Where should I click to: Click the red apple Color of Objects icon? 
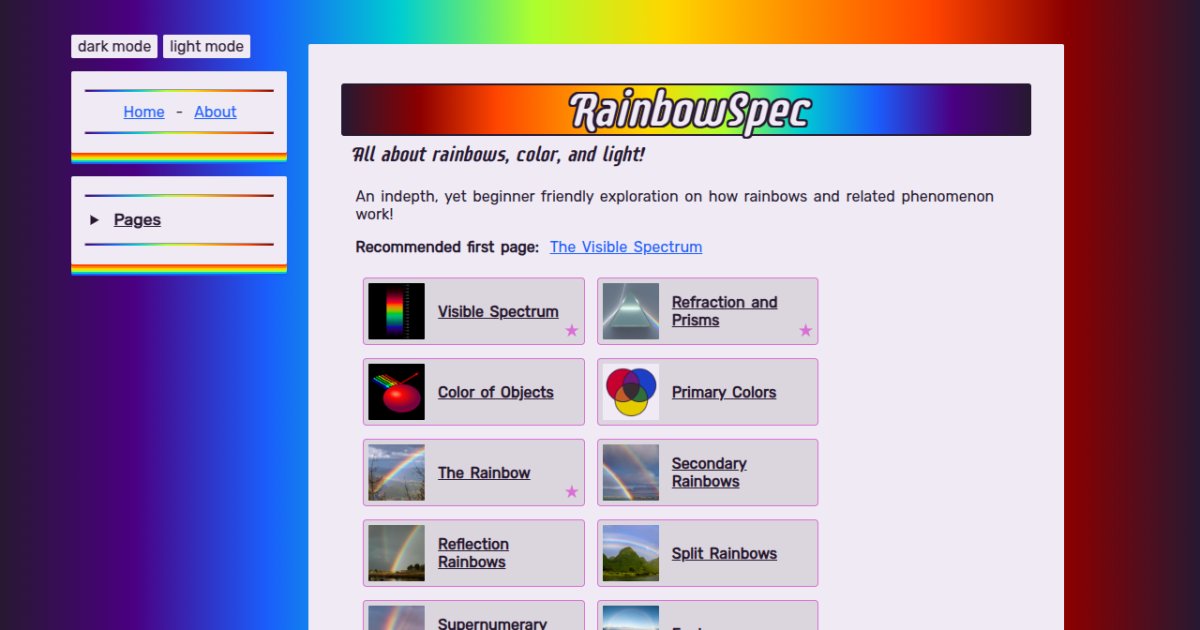396,392
